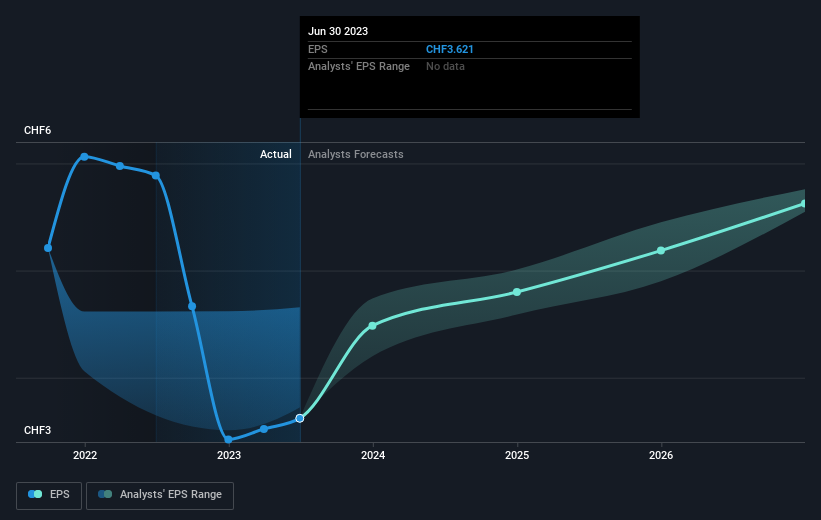Click the CHF6 y-axis label
This screenshot has width=821, height=520.
tap(37, 130)
